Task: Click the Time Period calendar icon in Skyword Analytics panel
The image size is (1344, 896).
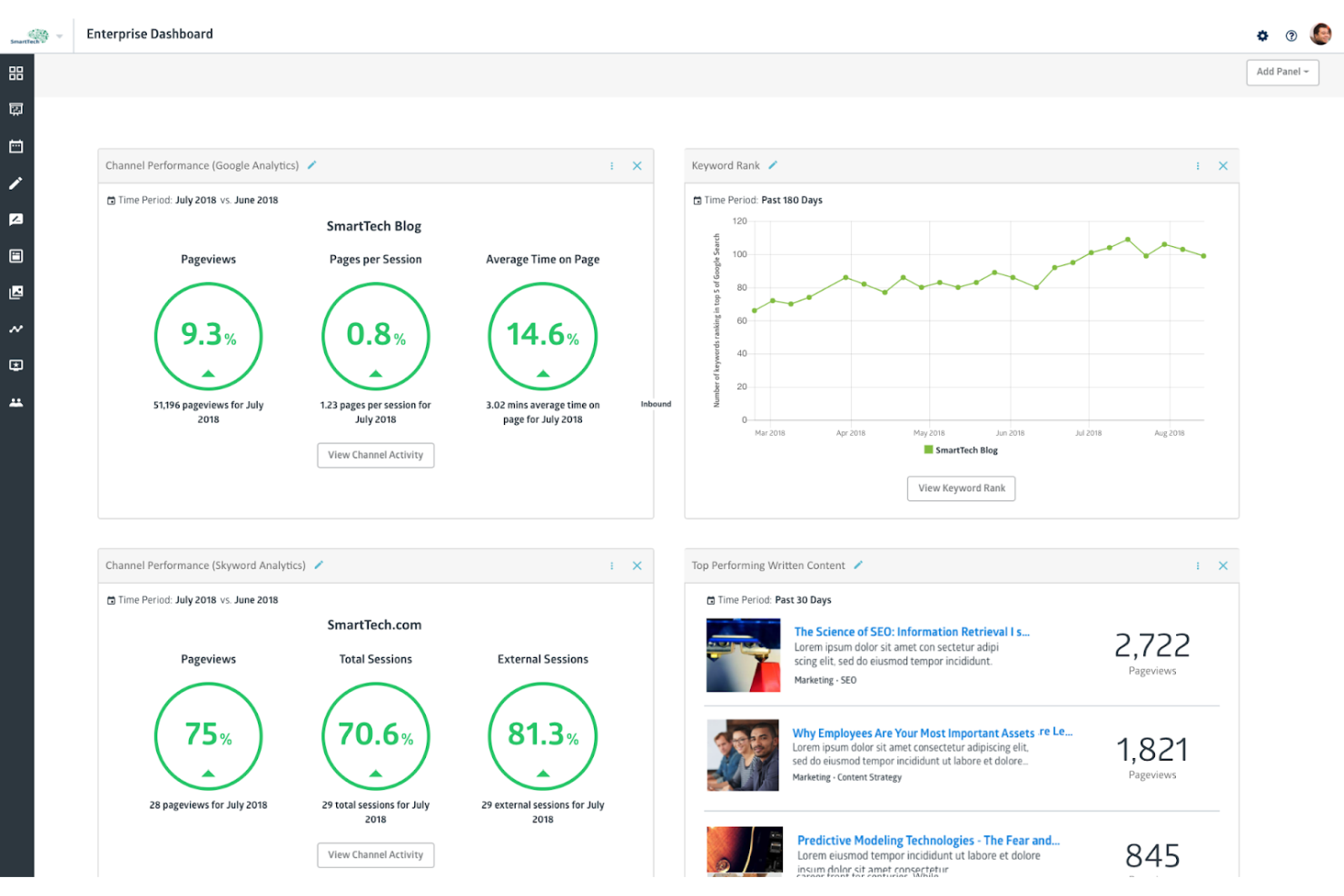Action: tap(111, 600)
